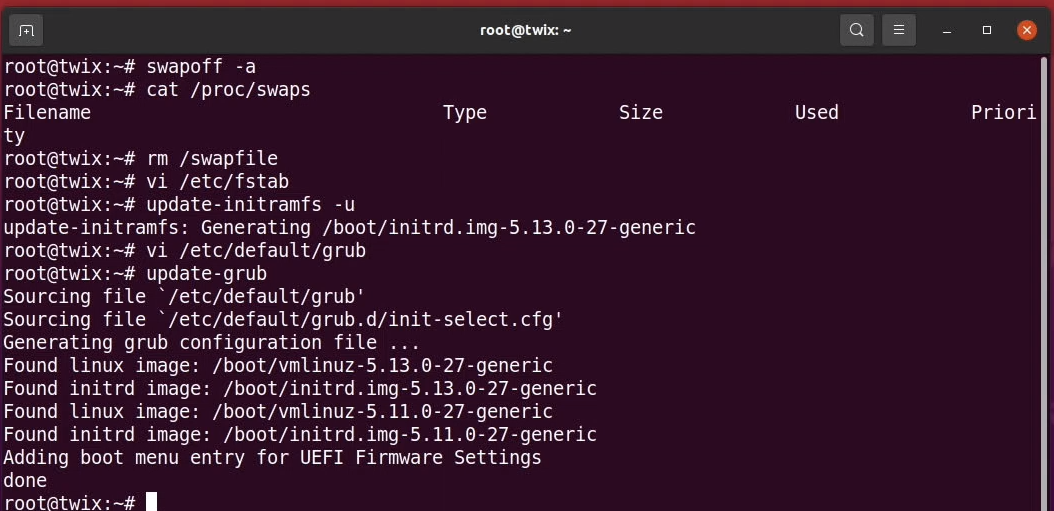The width and height of the screenshot is (1054, 511).
Task: Click the vi /etc/default/grub command
Action: click(x=256, y=251)
